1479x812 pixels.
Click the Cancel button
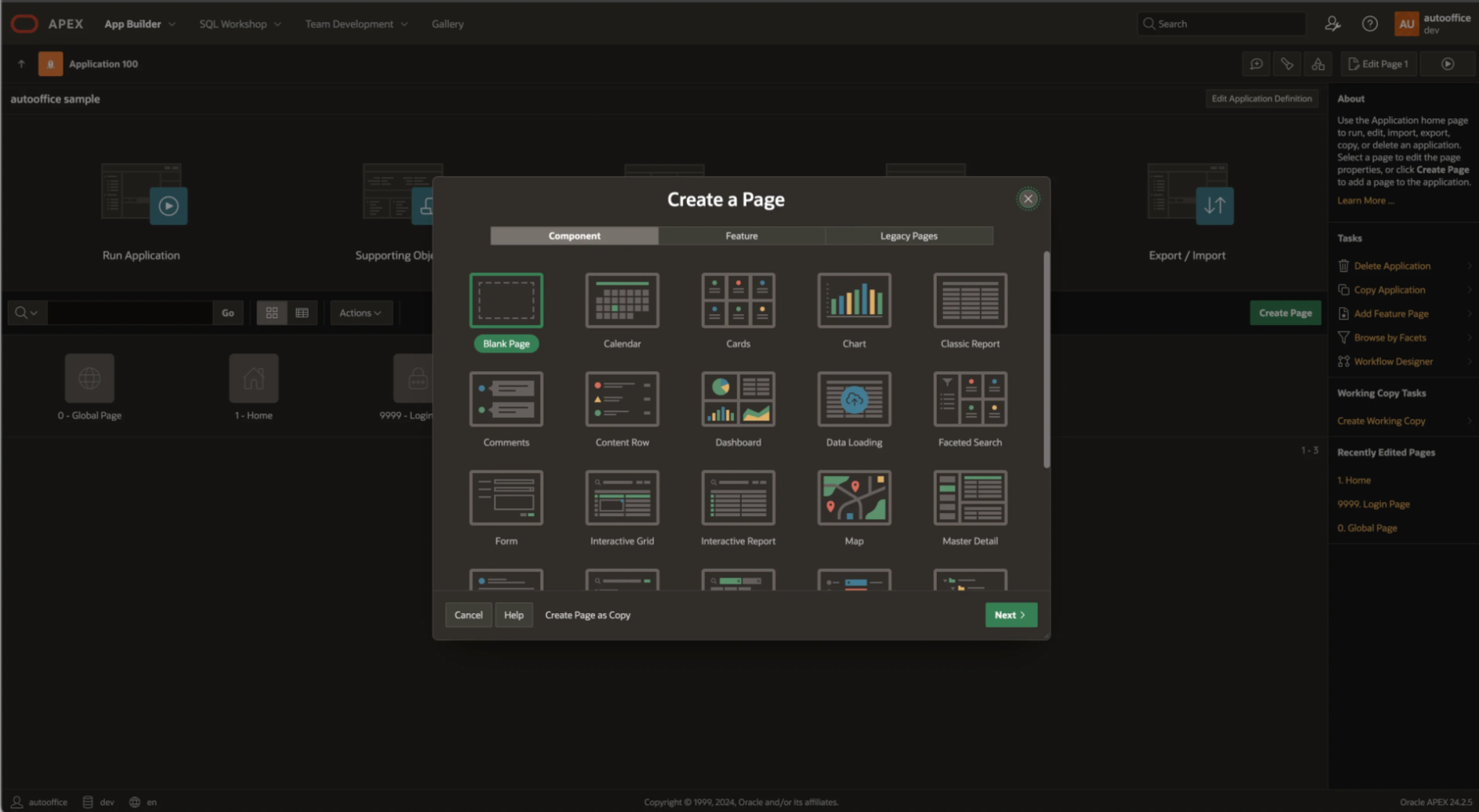[x=468, y=615]
